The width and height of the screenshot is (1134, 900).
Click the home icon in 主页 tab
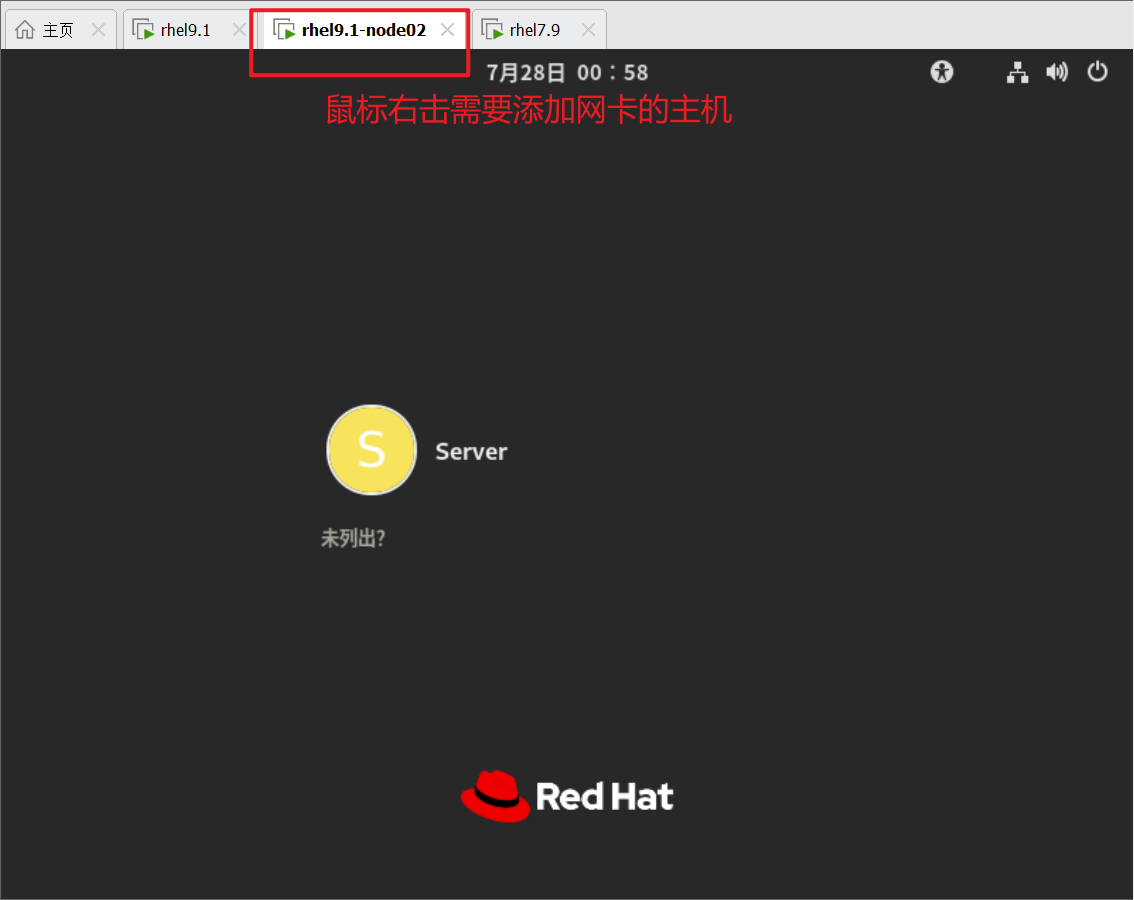(x=25, y=30)
